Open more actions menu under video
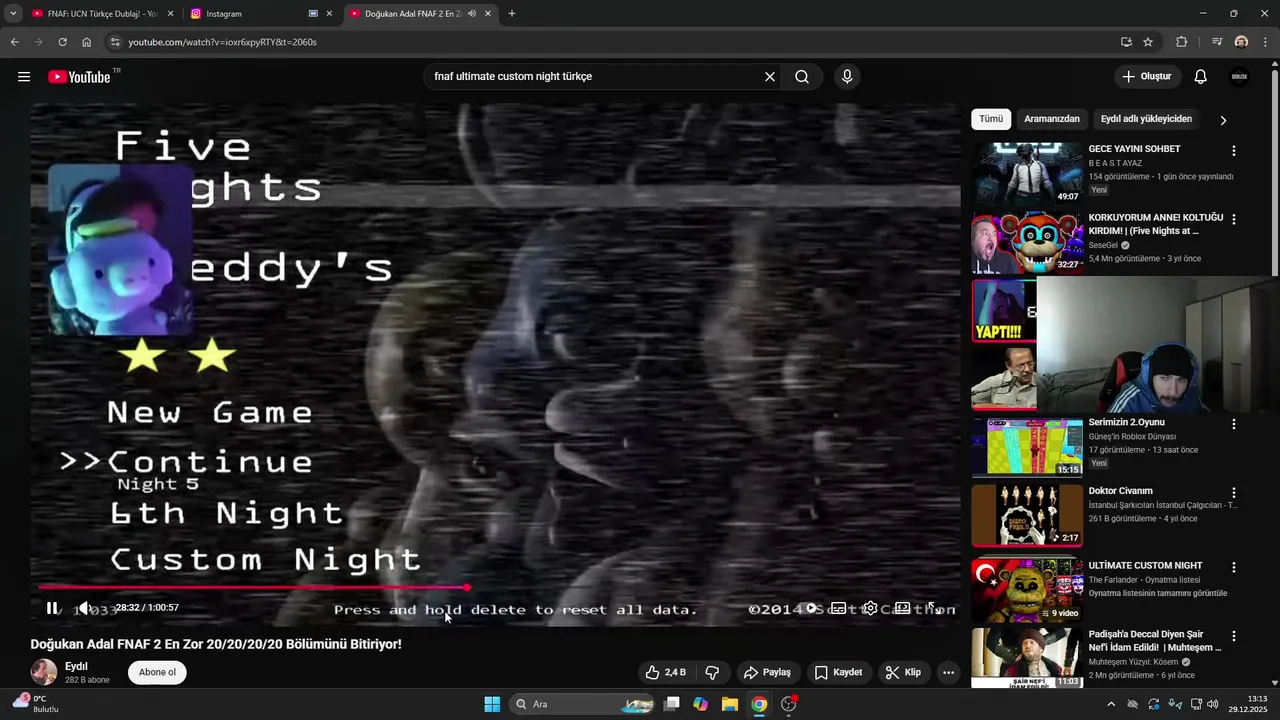The height and width of the screenshot is (720, 1280). point(948,673)
